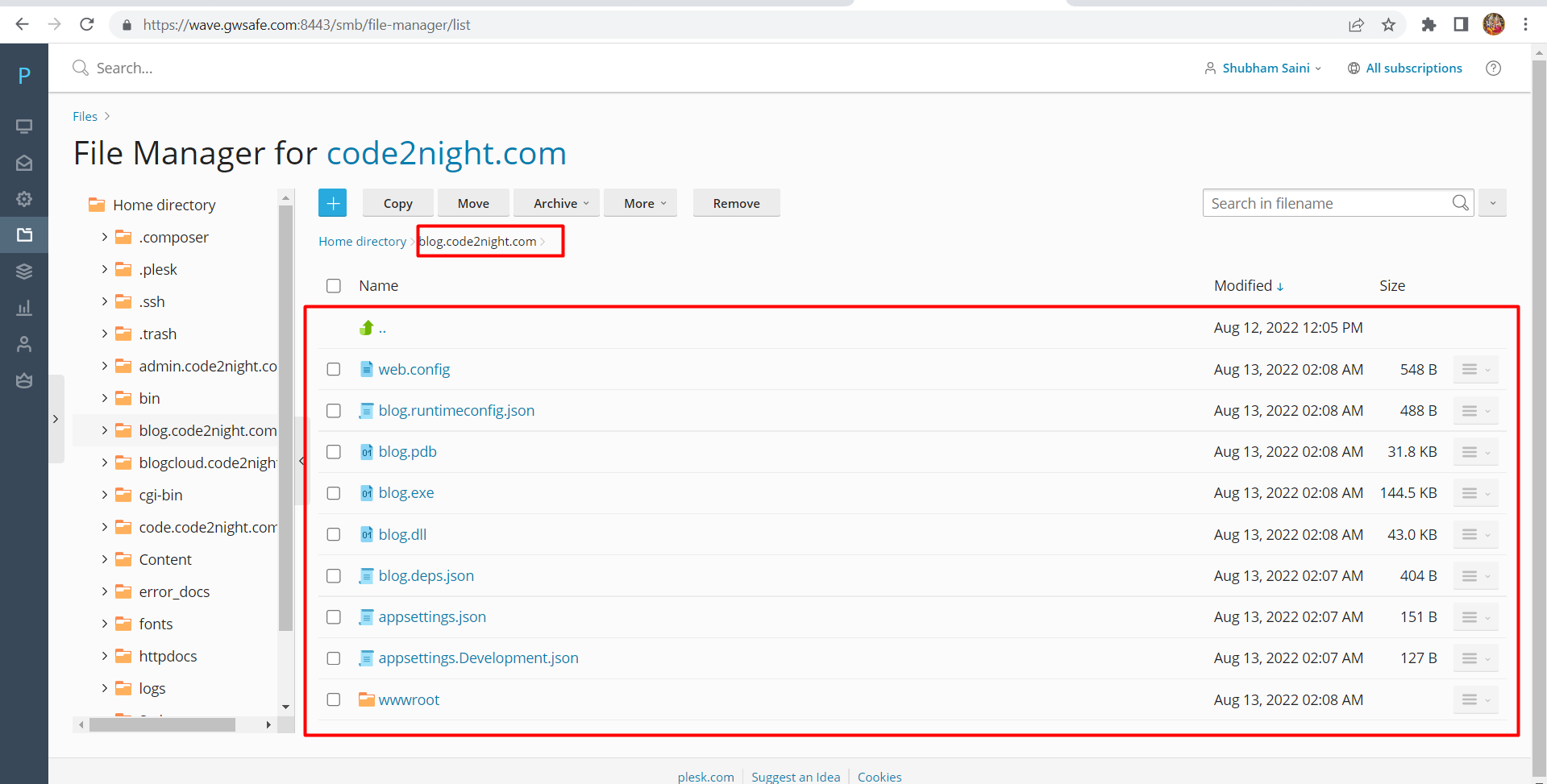
Task: Click the tree panel vertical scrollbar
Action: pos(285,417)
